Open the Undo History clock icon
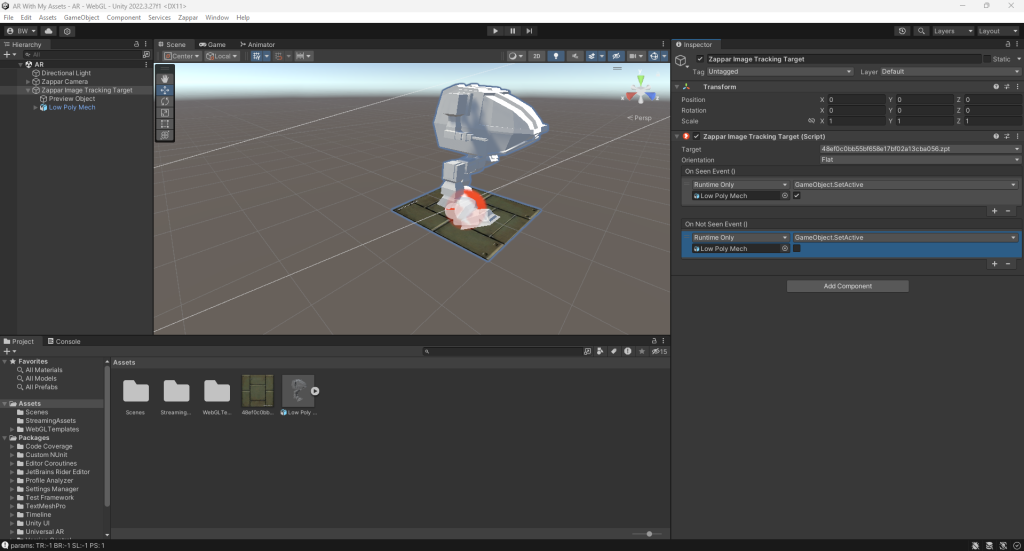 (903, 31)
